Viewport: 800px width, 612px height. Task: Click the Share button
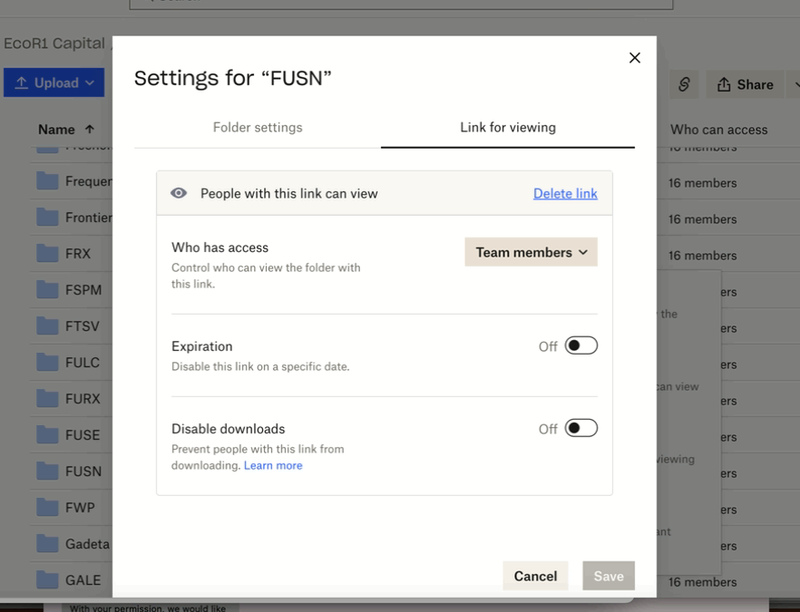click(746, 85)
